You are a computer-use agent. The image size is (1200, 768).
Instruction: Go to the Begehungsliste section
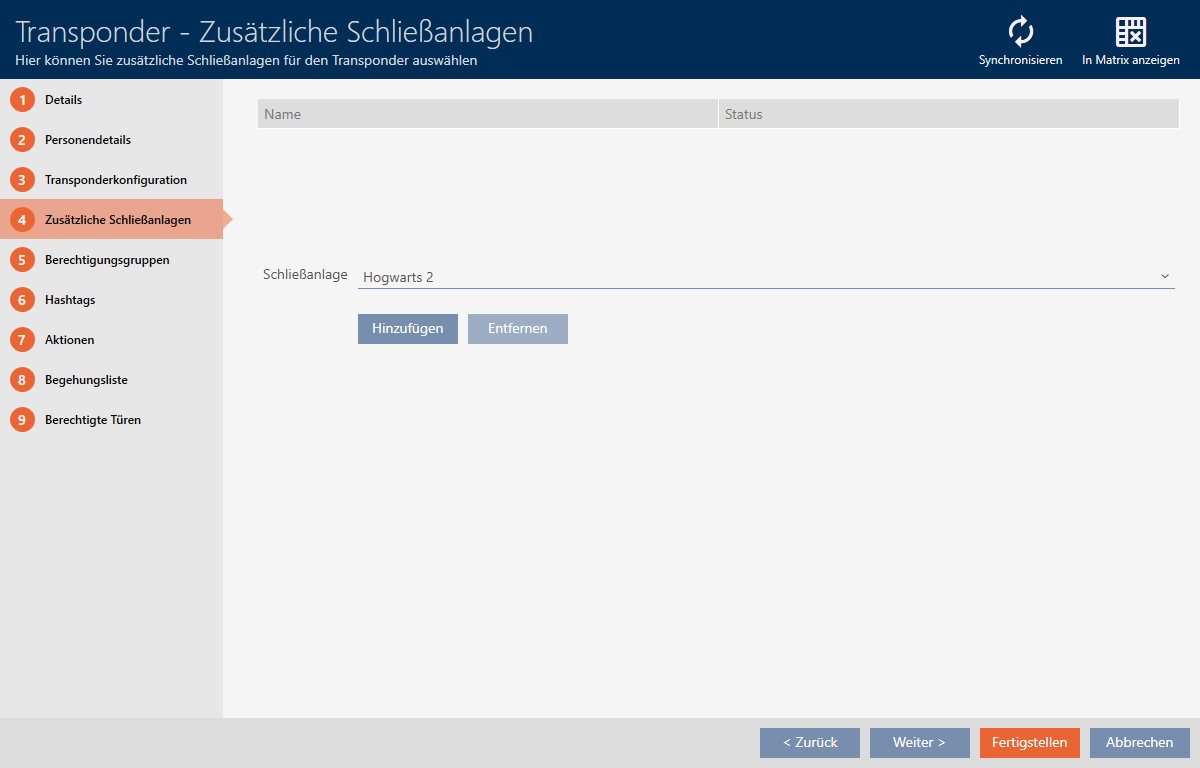[86, 380]
